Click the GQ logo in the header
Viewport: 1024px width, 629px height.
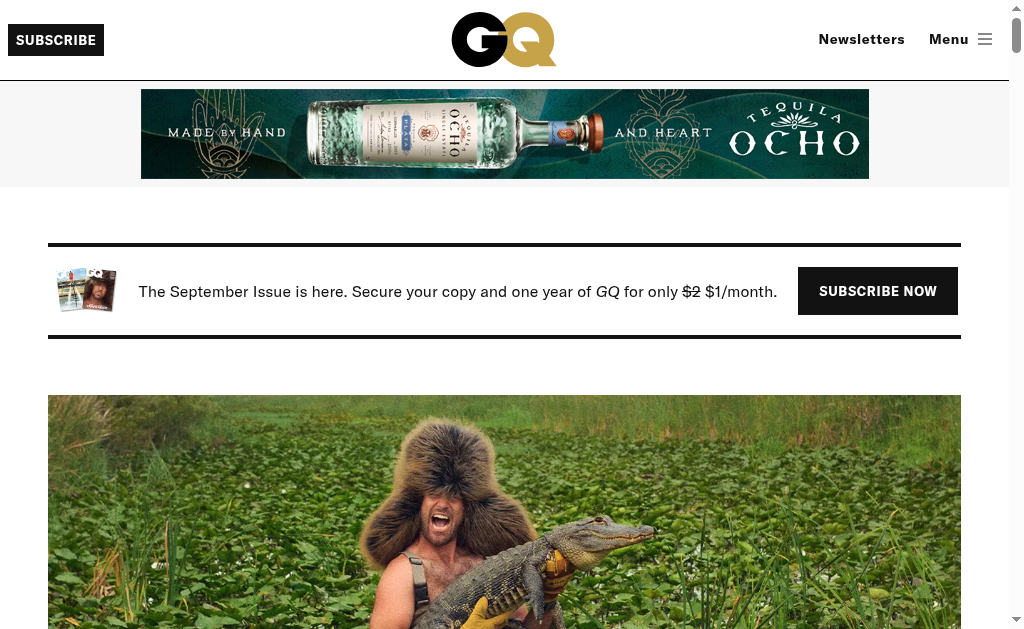pos(504,39)
